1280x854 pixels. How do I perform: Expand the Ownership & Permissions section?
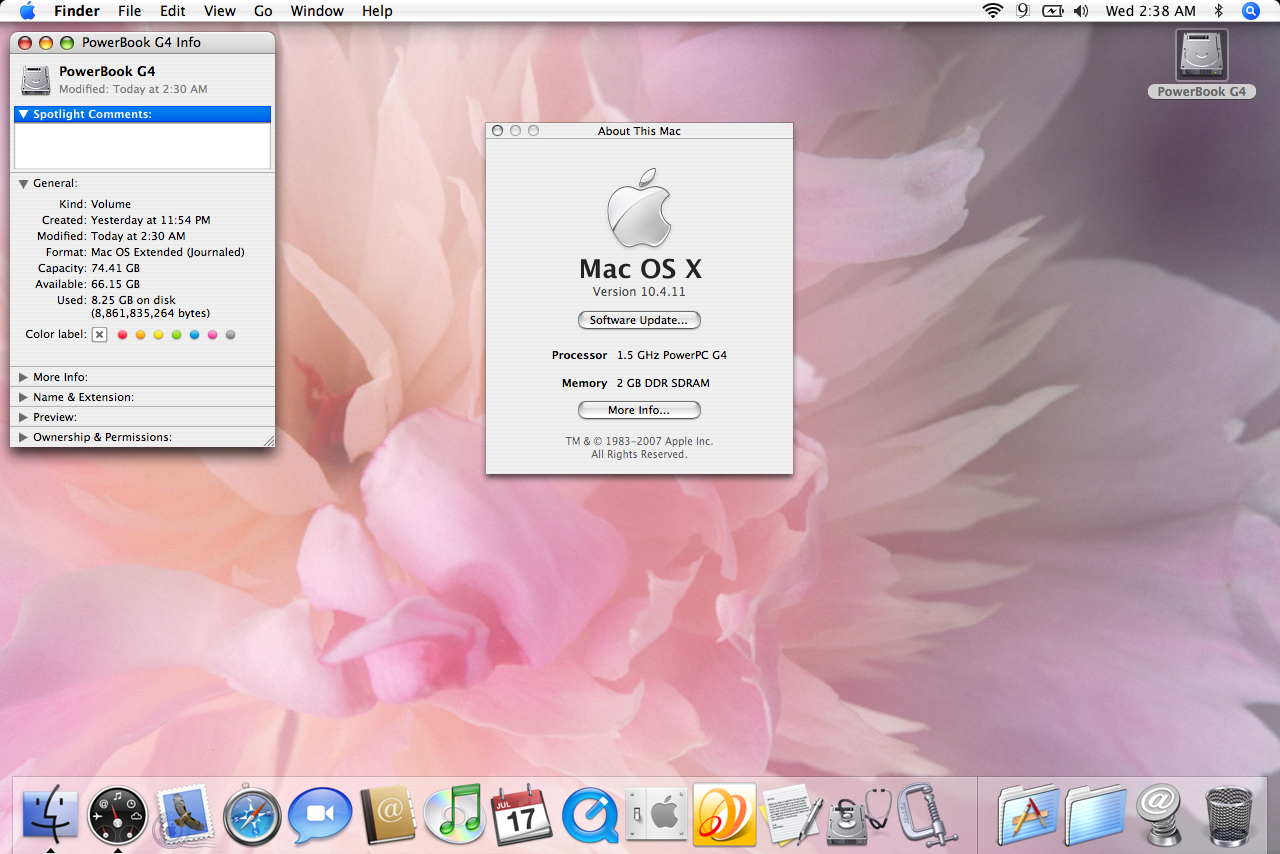coord(23,437)
